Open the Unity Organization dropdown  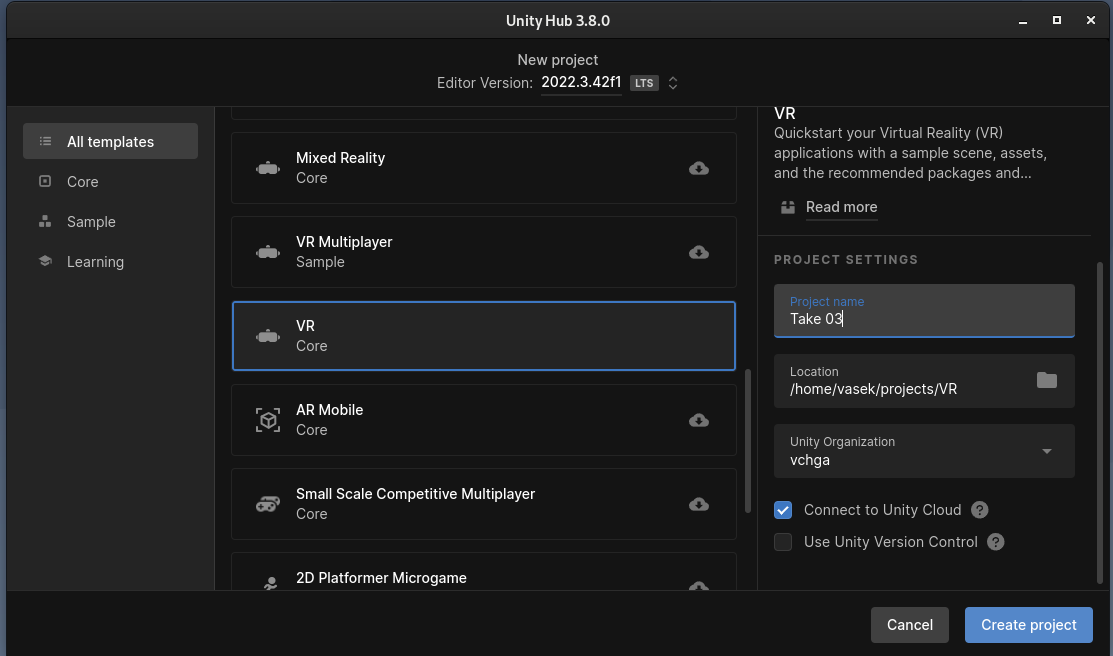(1046, 451)
